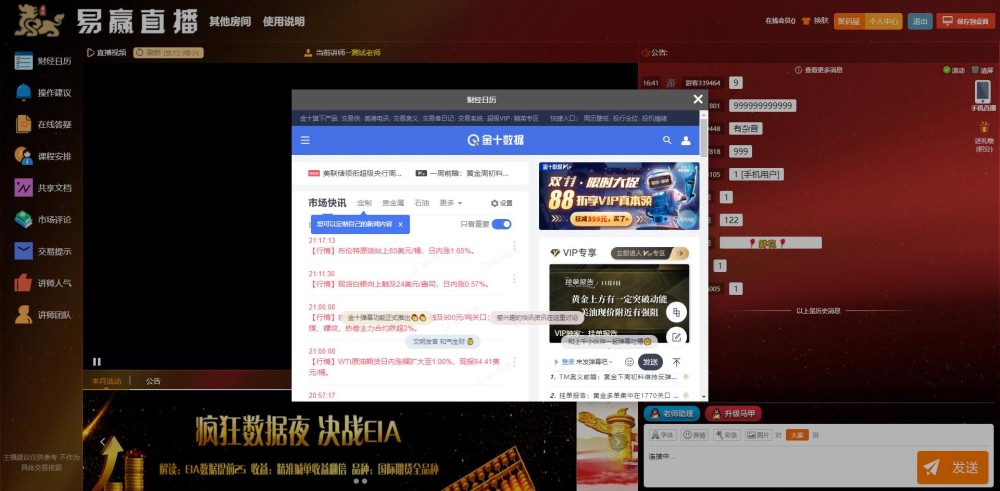Open 市场评论 in the sidebar
Image resolution: width=1000 pixels, height=491 pixels.
[x=43, y=219]
